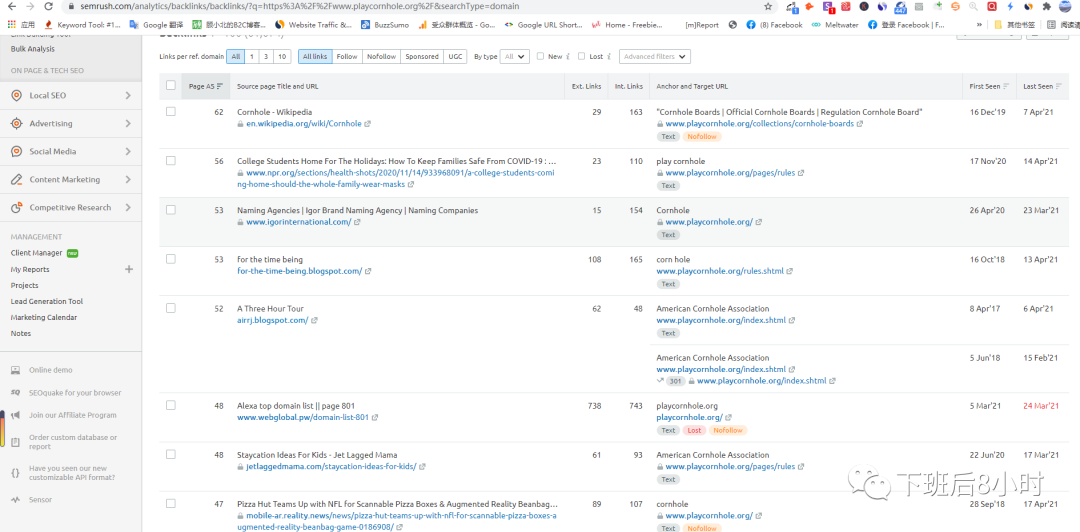This screenshot has height=532, width=1080.
Task: Click the Competitive Research icon
Action: (17, 208)
